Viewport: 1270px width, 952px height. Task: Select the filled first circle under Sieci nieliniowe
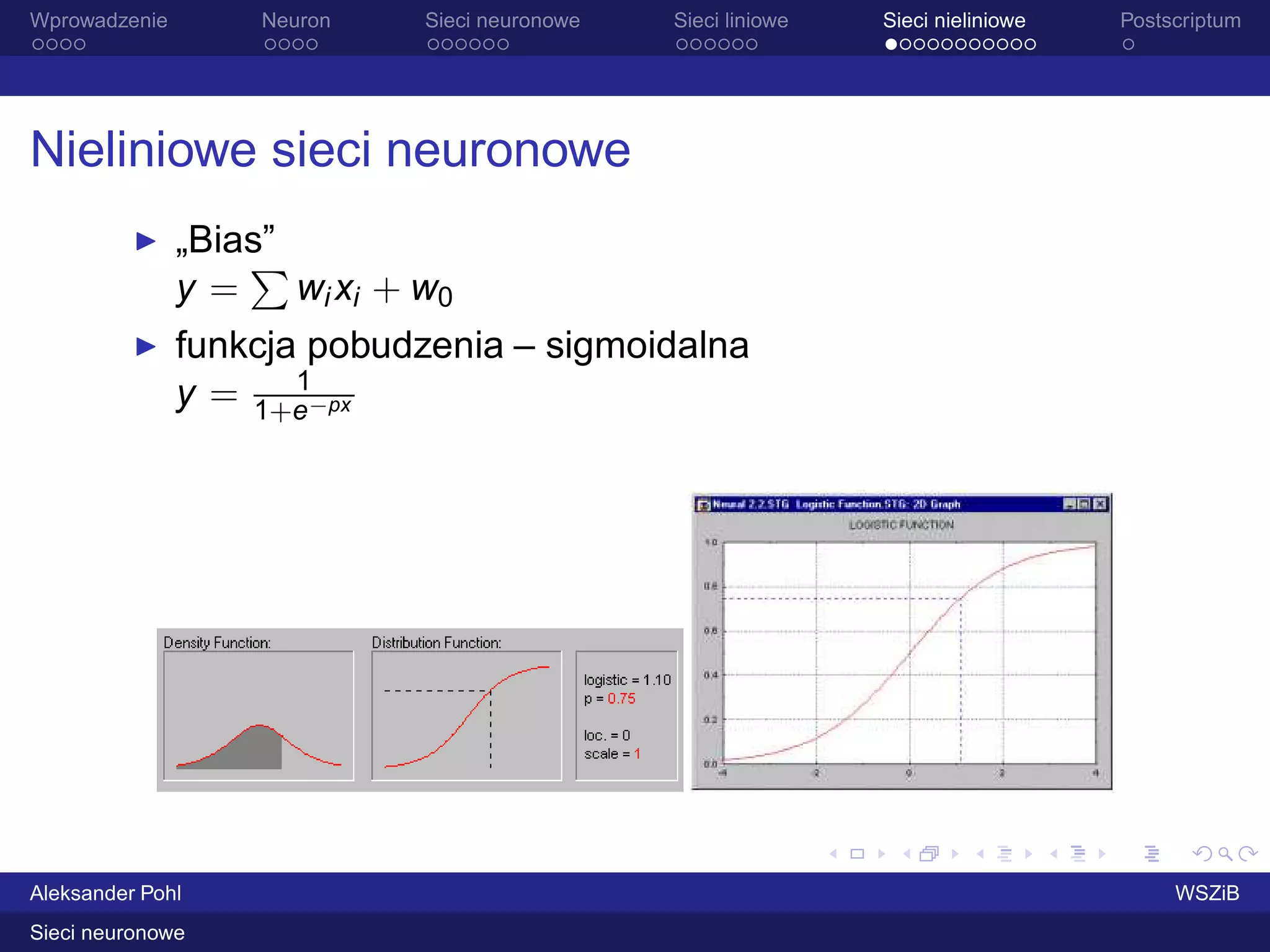coord(891,45)
